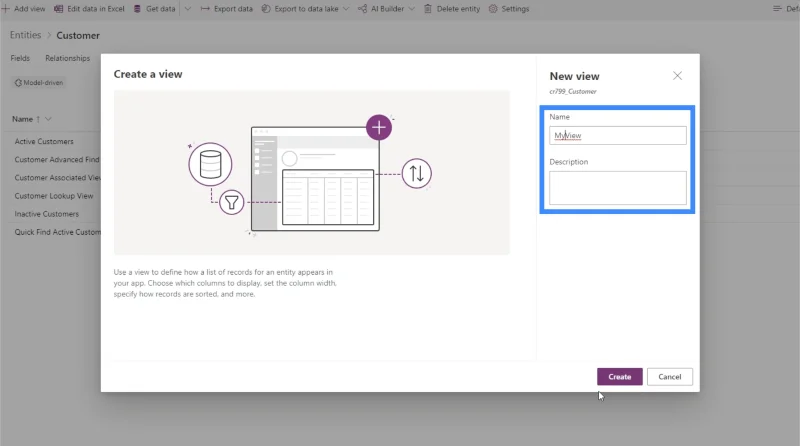Click the funnel filter circle icon
This screenshot has width=800, height=446.
pyautogui.click(x=232, y=202)
